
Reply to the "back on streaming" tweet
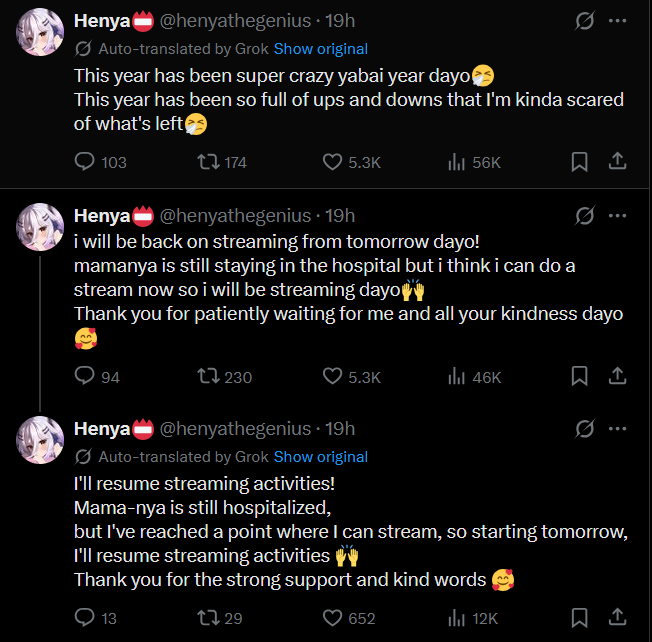pyautogui.click(x=87, y=377)
